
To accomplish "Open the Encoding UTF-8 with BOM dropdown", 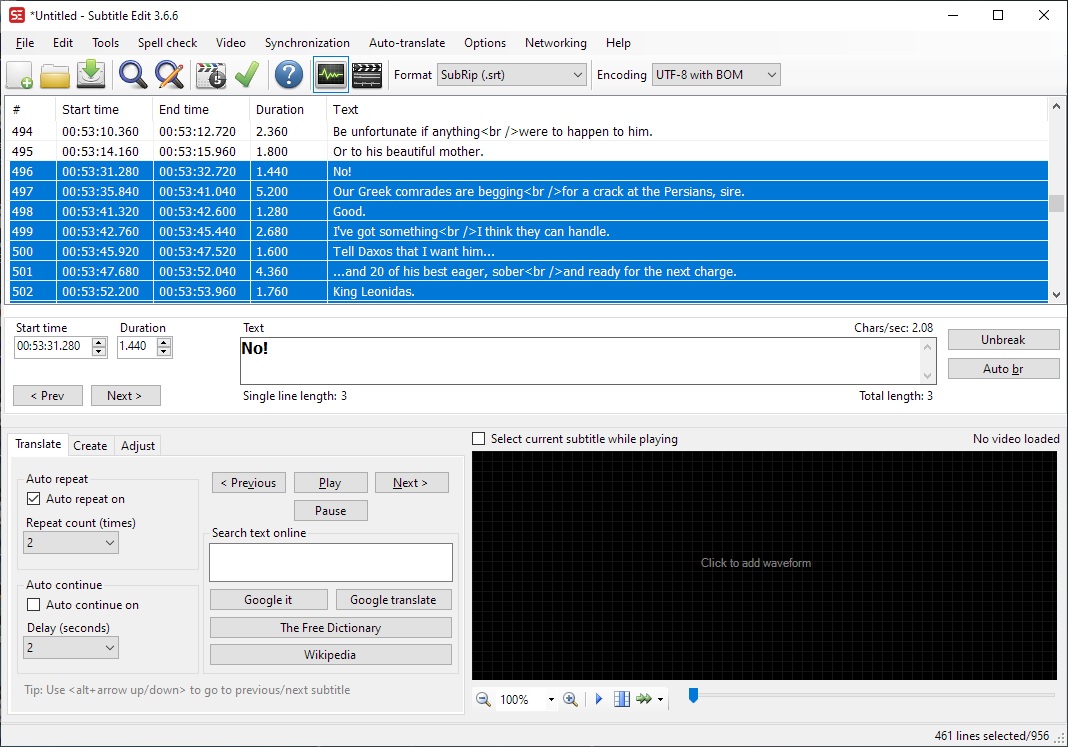I will [715, 75].
